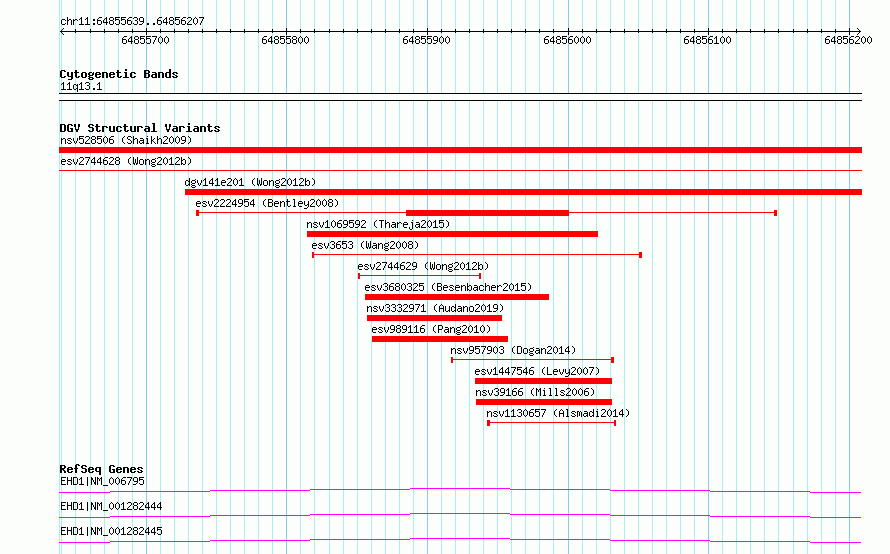Select the nsv1069592 red variant bar

coord(452,234)
